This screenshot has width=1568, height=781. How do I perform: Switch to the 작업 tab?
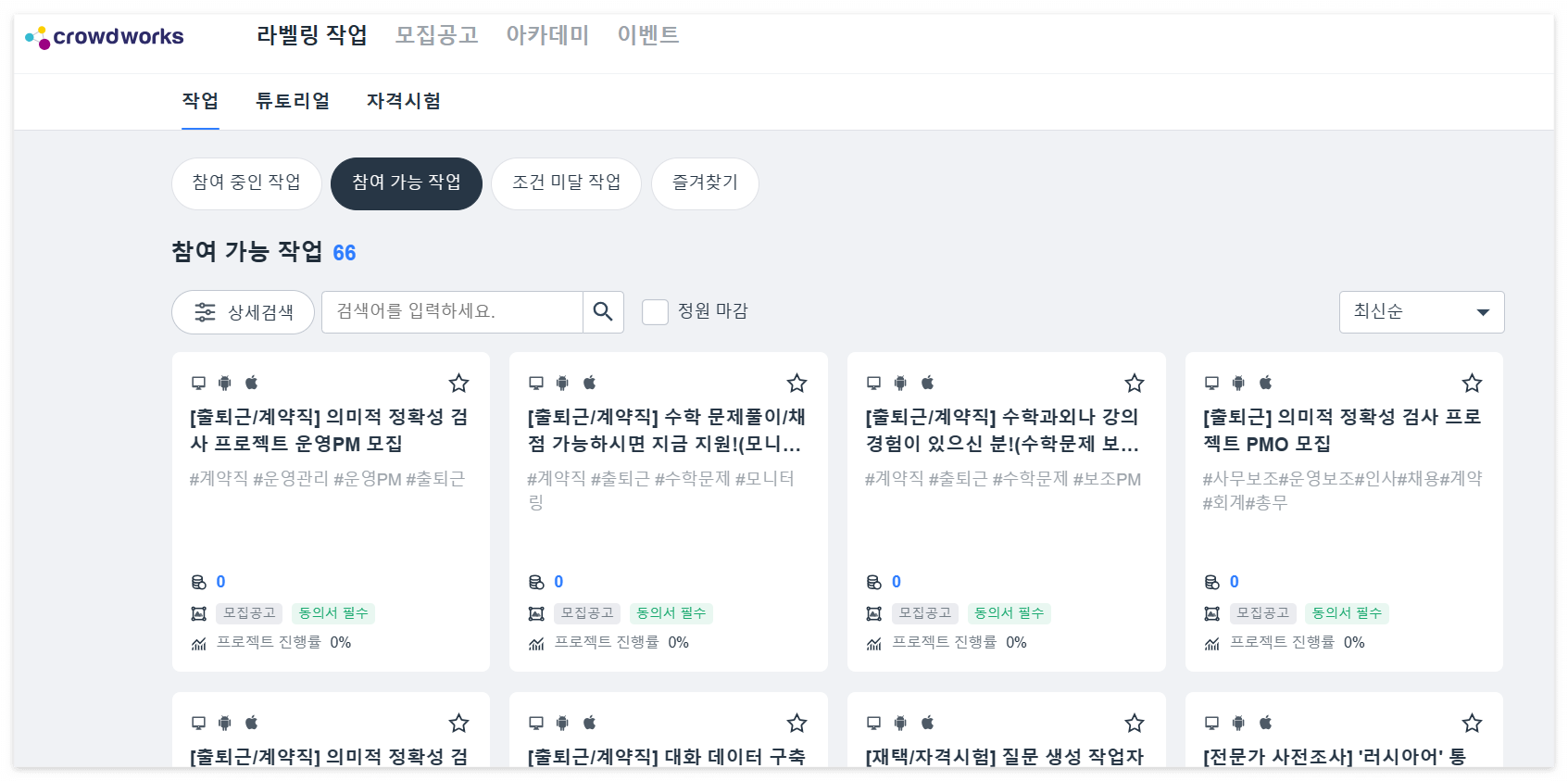tap(200, 101)
